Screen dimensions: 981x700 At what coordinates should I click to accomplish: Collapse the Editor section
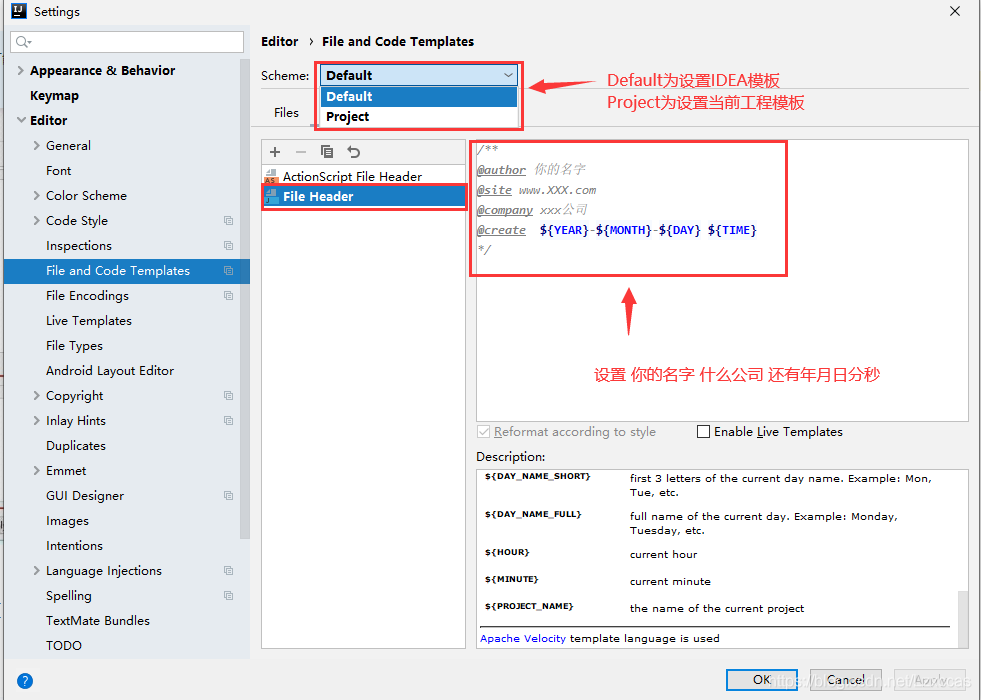pos(21,120)
